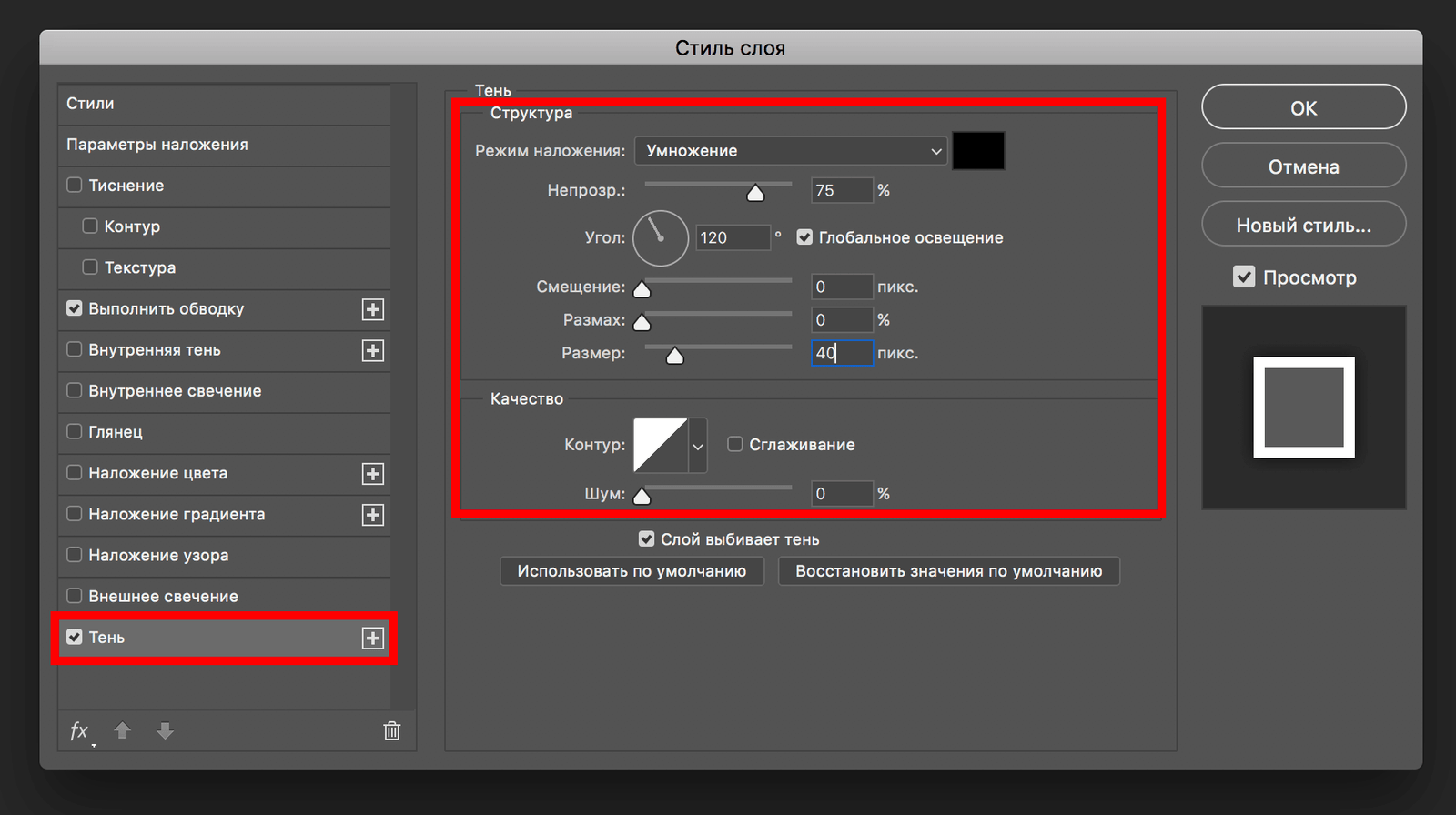Open Режим наложения dropdown
This screenshot has width=1456, height=815.
click(791, 151)
